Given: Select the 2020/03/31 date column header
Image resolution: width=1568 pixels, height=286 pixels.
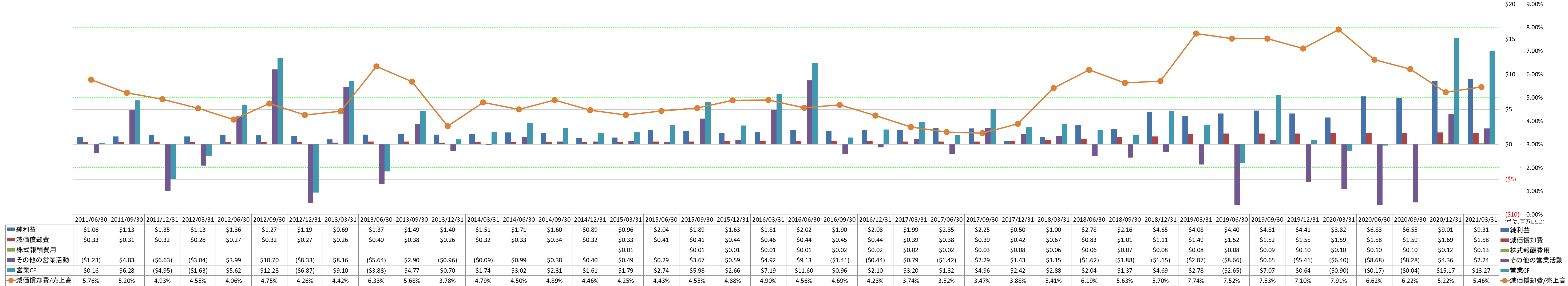Looking at the screenshot, I should tap(1339, 220).
